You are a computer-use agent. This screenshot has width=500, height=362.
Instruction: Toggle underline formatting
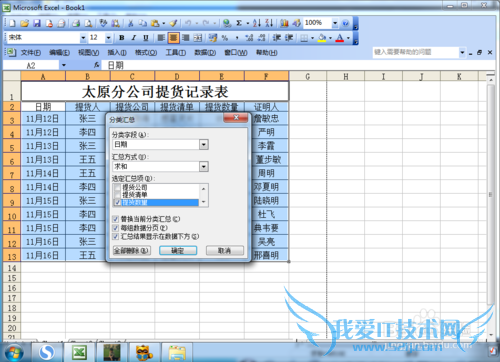click(146, 38)
